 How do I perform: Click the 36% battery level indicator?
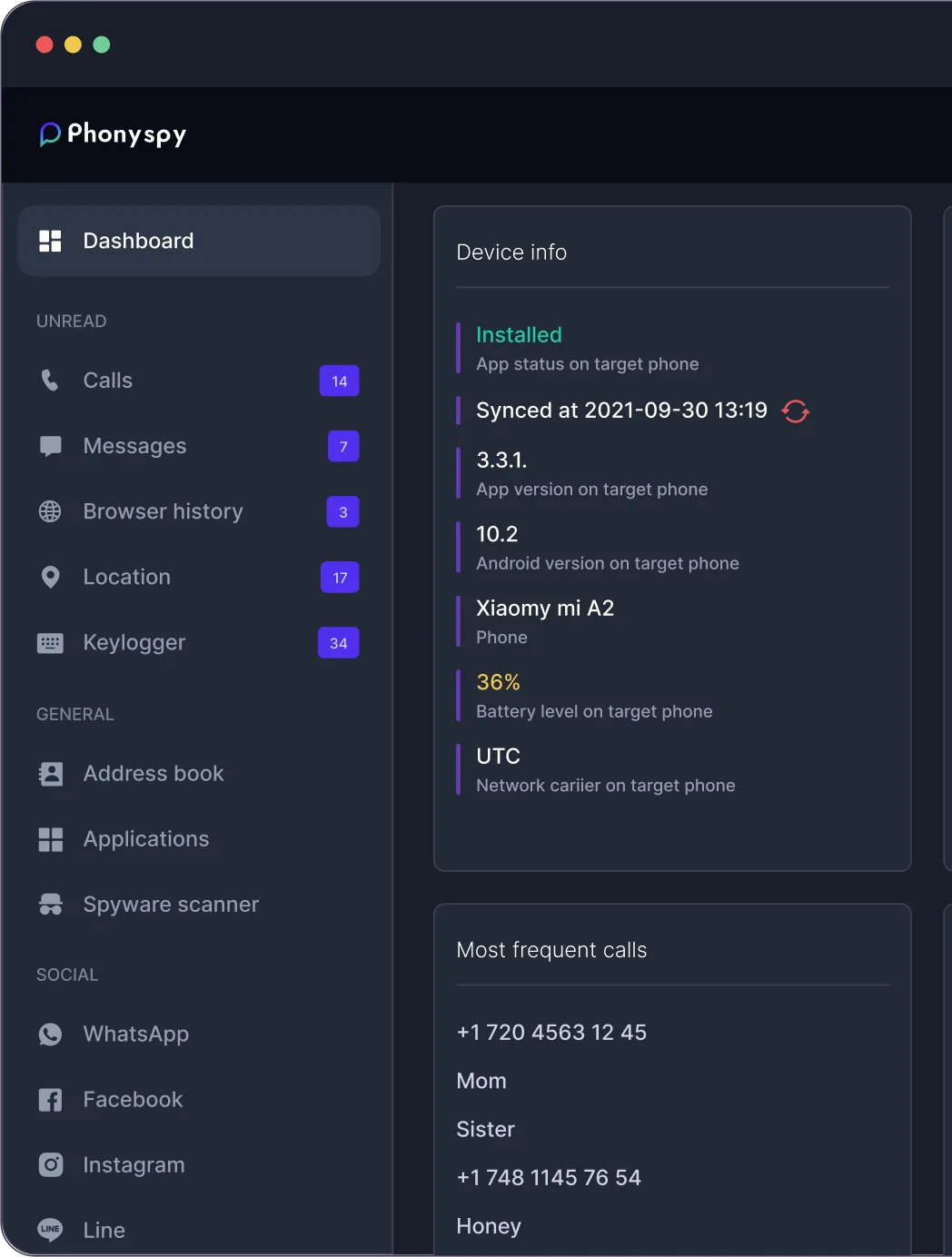click(499, 682)
